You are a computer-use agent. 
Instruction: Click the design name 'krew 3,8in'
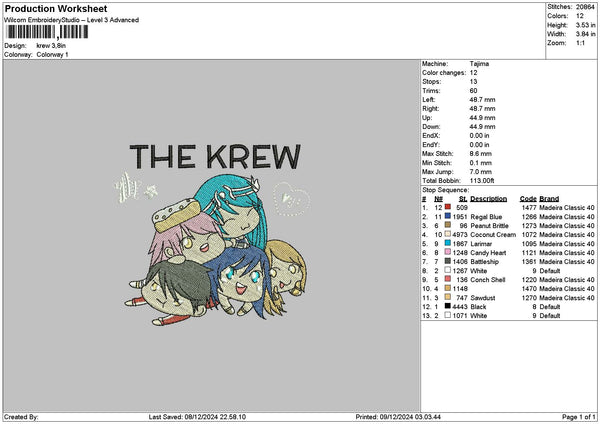[51, 46]
